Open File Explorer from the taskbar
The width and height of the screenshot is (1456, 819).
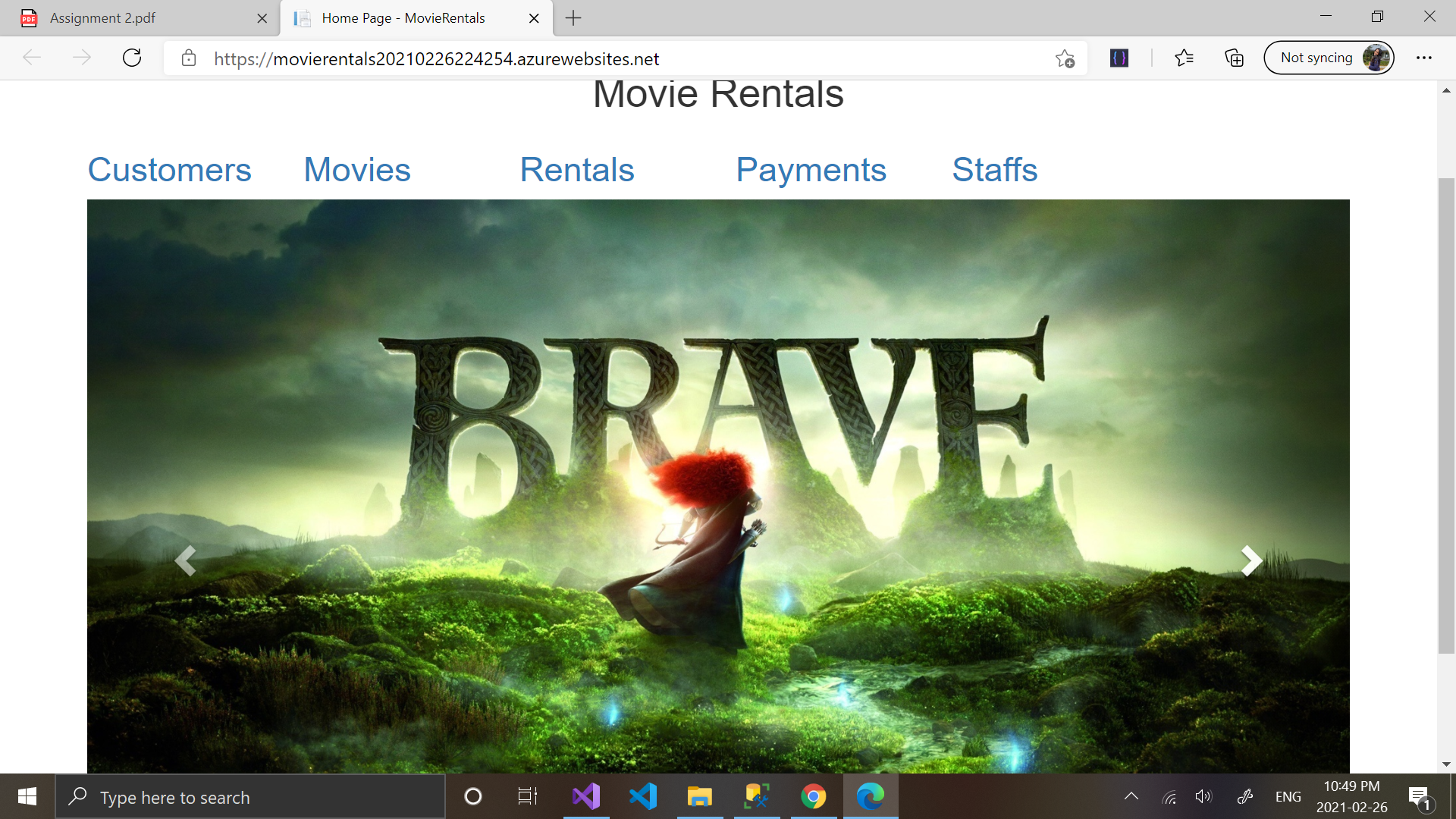click(x=700, y=796)
